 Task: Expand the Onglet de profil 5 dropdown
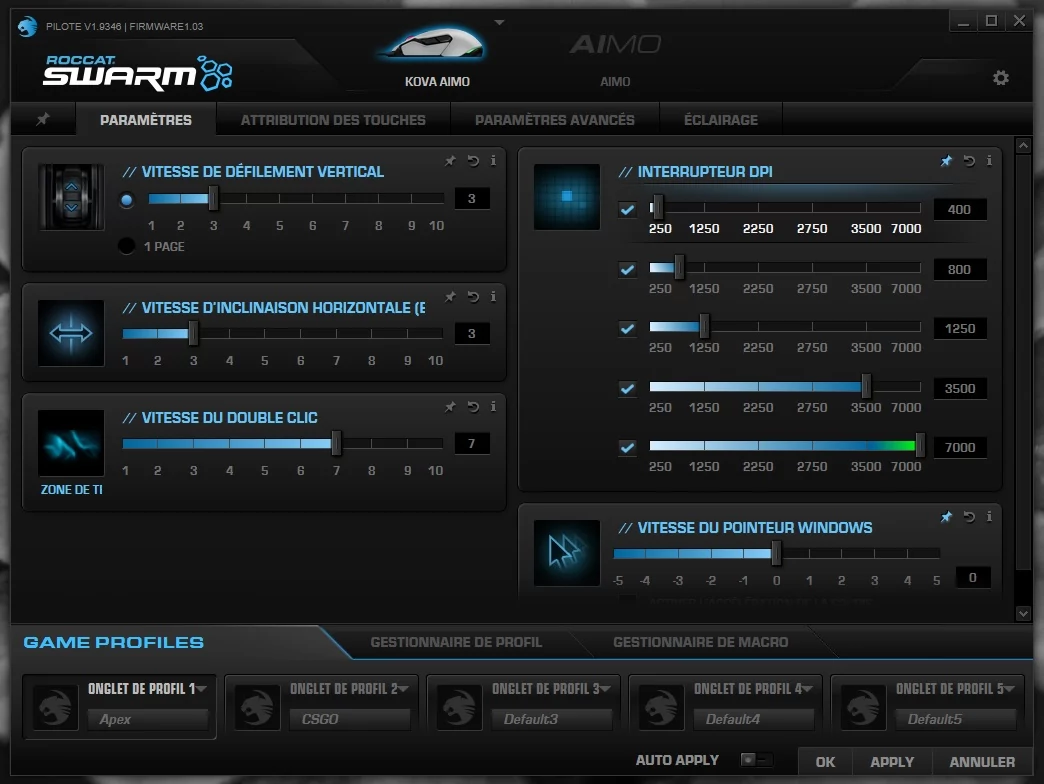click(1009, 688)
